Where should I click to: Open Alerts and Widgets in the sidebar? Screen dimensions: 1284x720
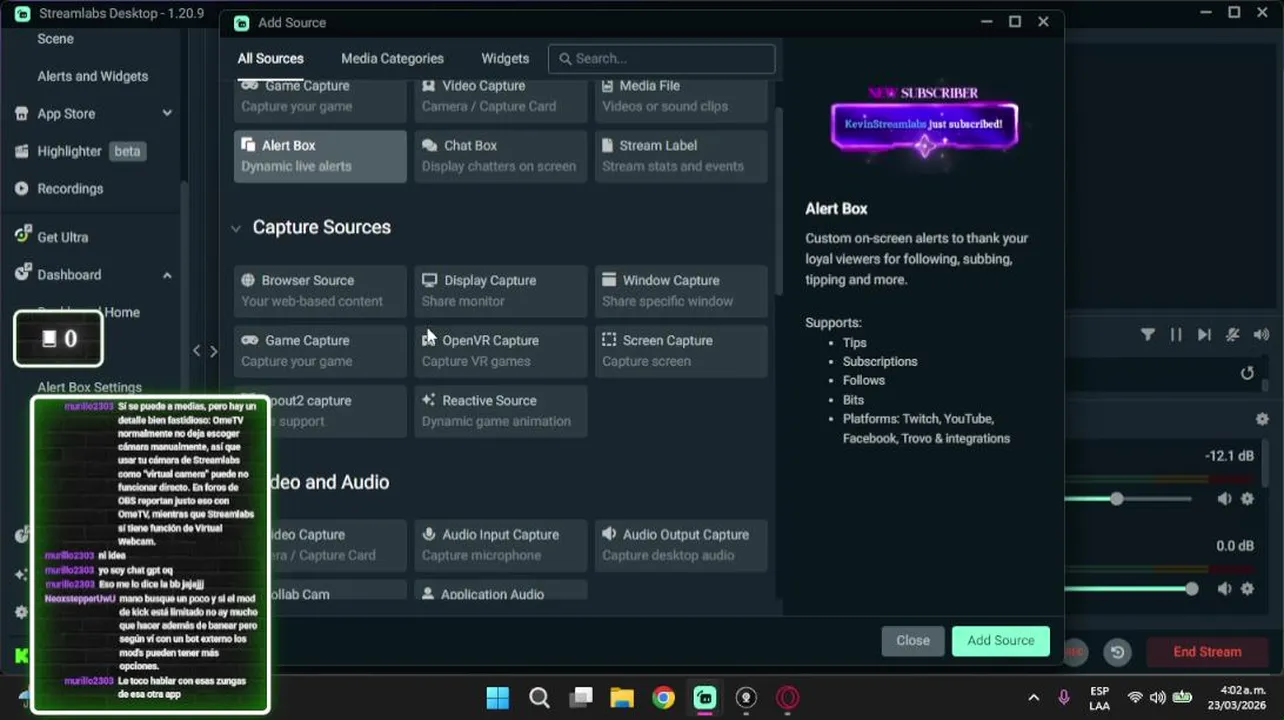[92, 76]
